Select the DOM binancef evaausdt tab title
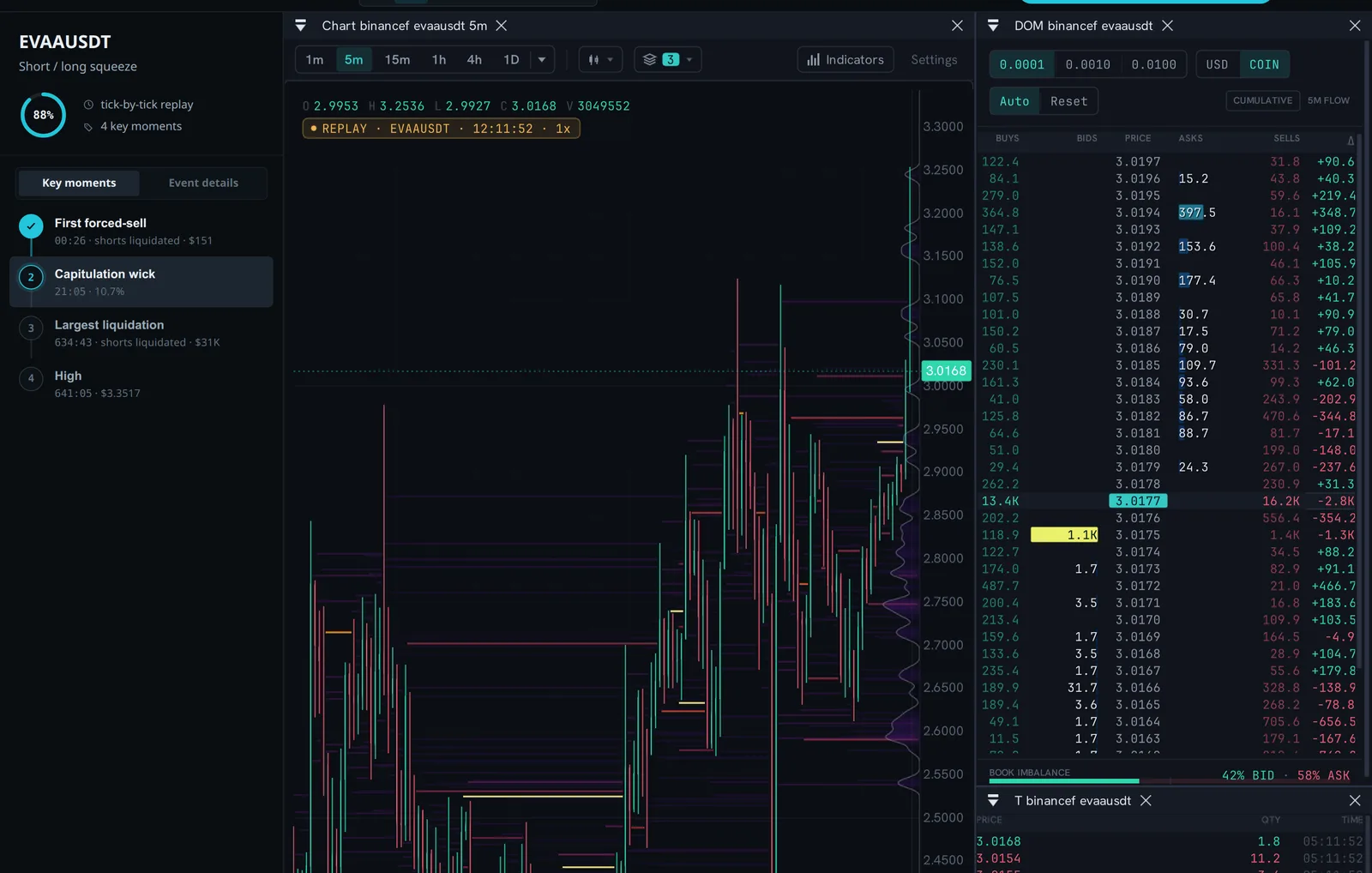 coord(1083,26)
